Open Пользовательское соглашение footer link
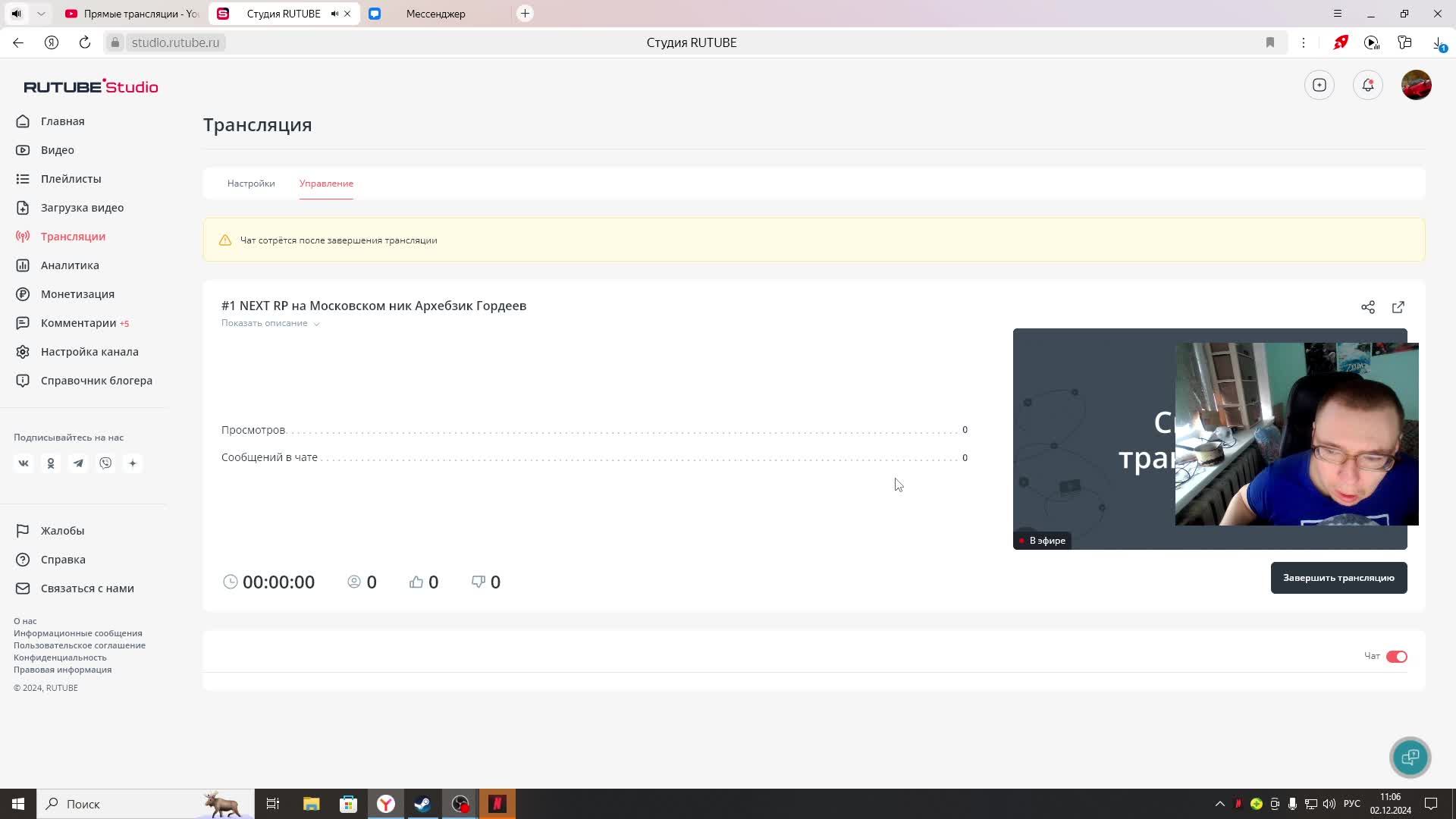Screen dimensions: 1456x819 click(80, 645)
